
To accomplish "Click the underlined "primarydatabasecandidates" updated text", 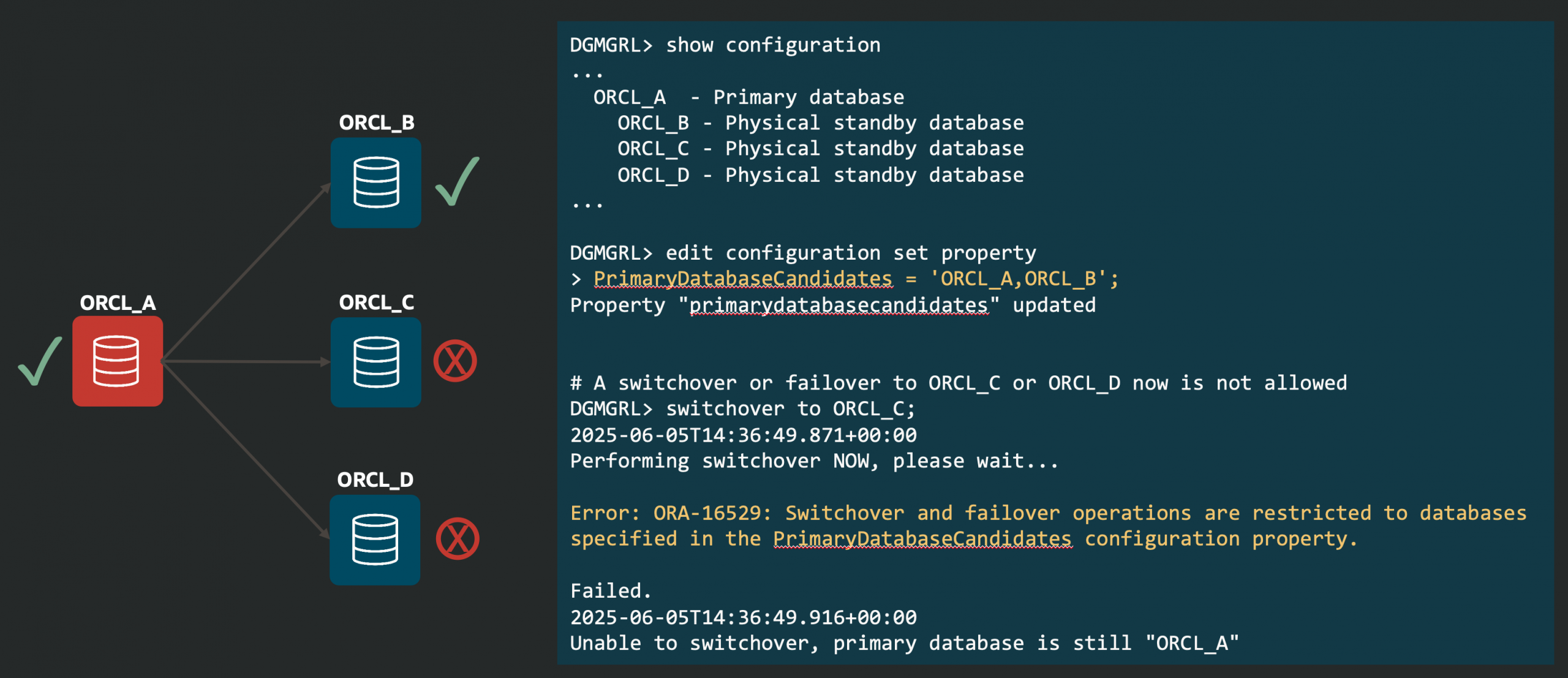I will [x=839, y=305].
